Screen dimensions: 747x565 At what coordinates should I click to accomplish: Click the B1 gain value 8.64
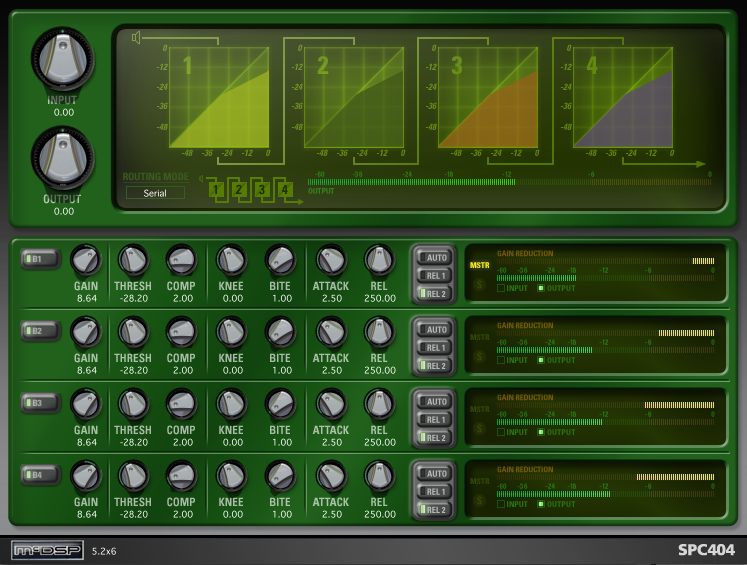pos(87,299)
